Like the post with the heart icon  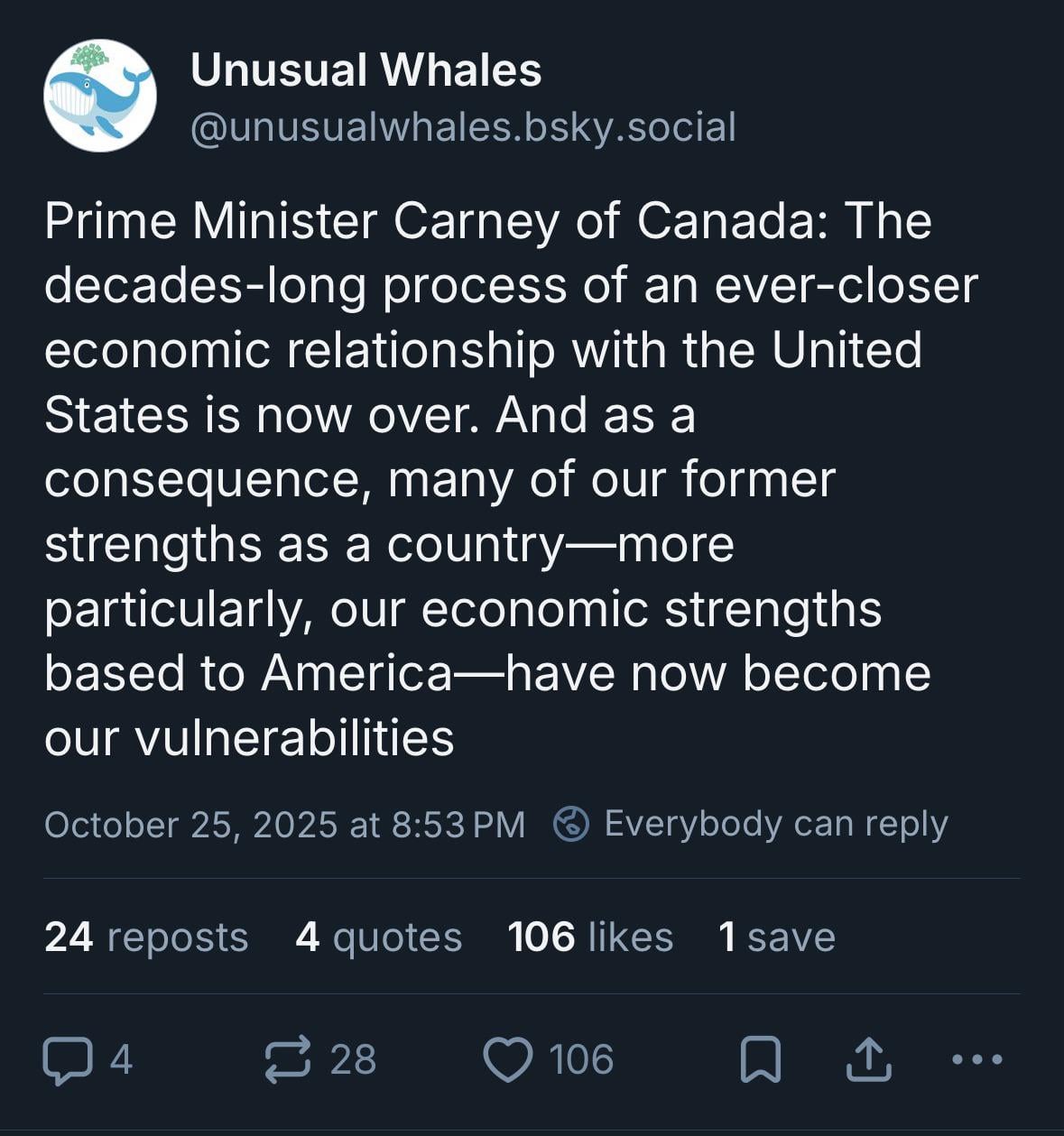tap(508, 1060)
